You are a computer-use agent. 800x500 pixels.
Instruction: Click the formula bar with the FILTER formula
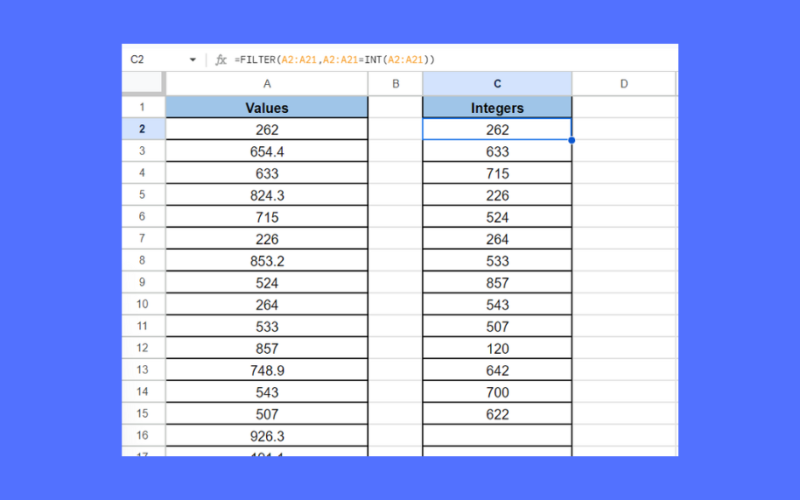(x=450, y=60)
